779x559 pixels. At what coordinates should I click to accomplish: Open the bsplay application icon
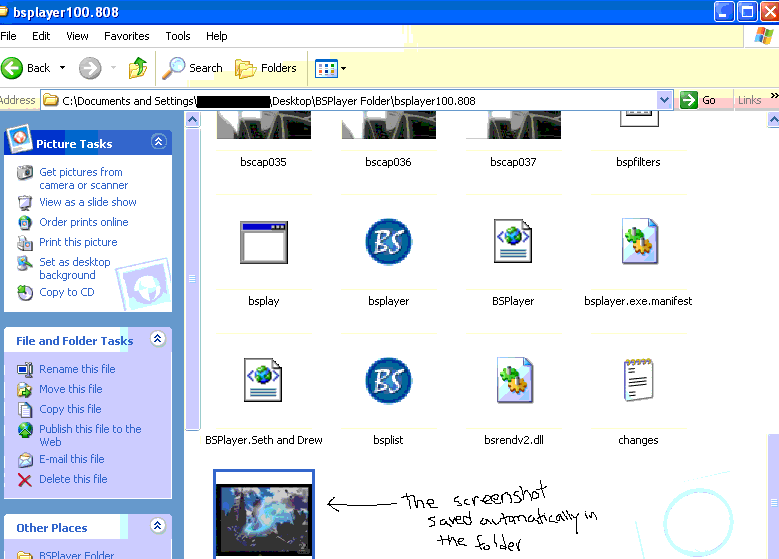point(264,242)
